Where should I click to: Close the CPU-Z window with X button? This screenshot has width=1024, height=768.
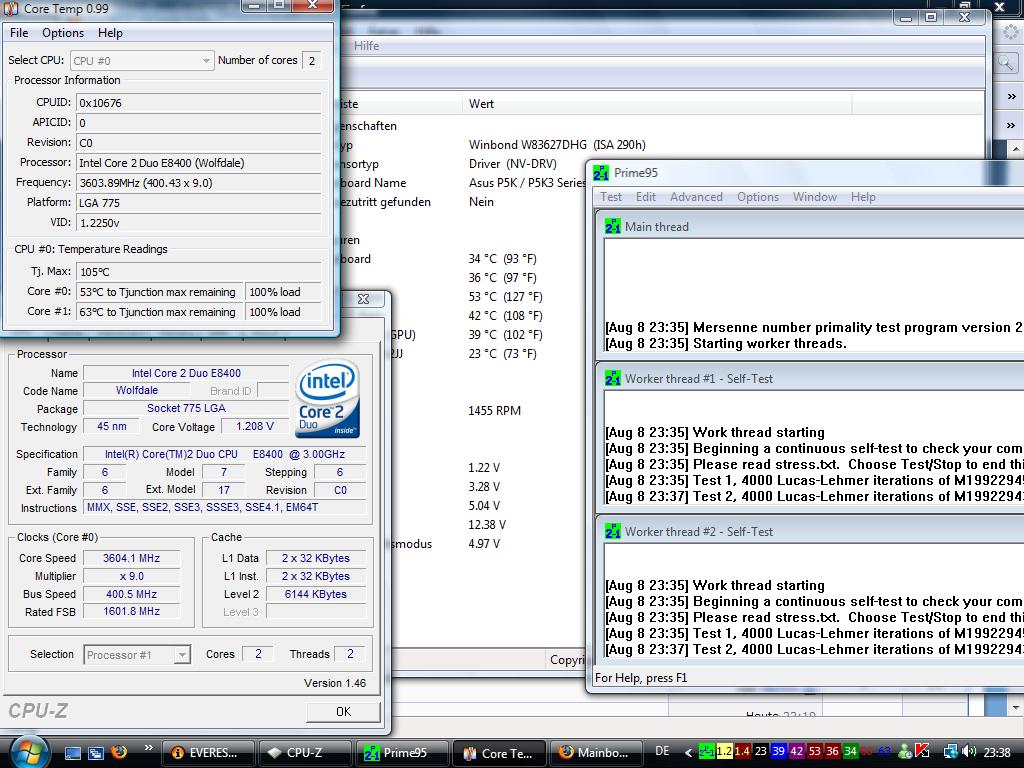(x=364, y=299)
